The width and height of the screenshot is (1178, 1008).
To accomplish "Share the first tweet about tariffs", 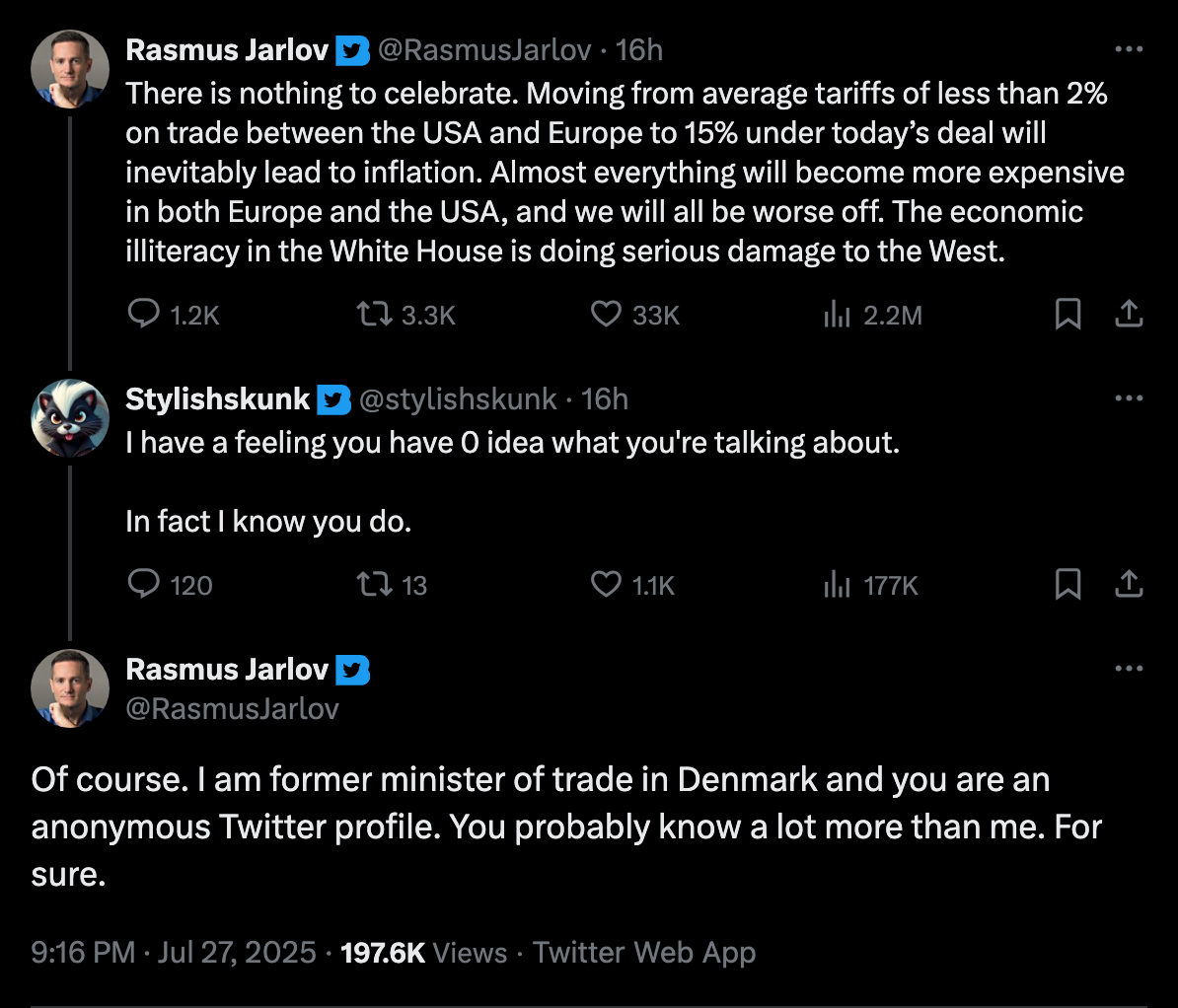I will [x=1129, y=315].
